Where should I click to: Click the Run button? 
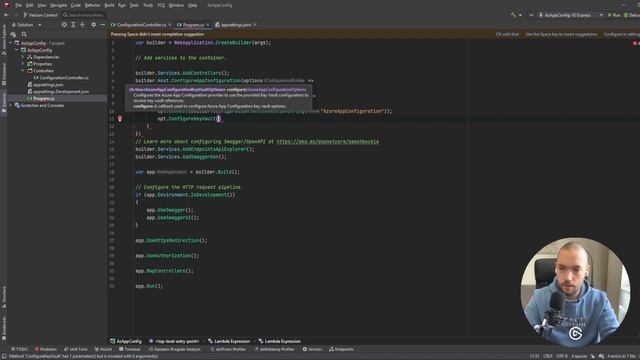tap(614, 15)
